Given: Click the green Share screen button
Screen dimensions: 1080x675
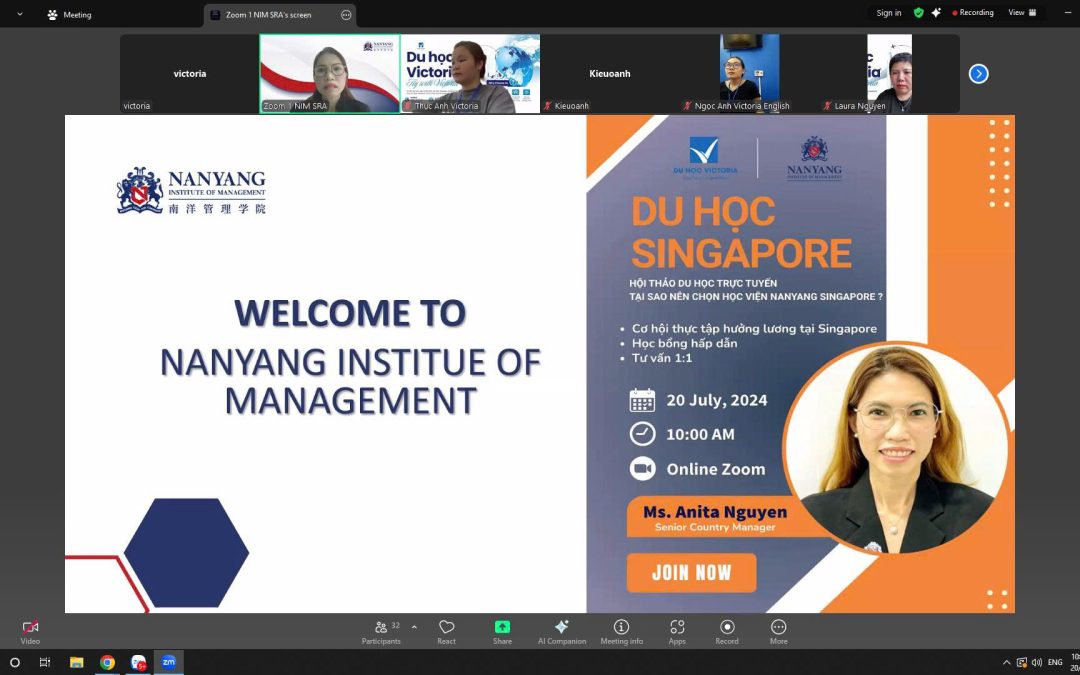Looking at the screenshot, I should (x=502, y=632).
